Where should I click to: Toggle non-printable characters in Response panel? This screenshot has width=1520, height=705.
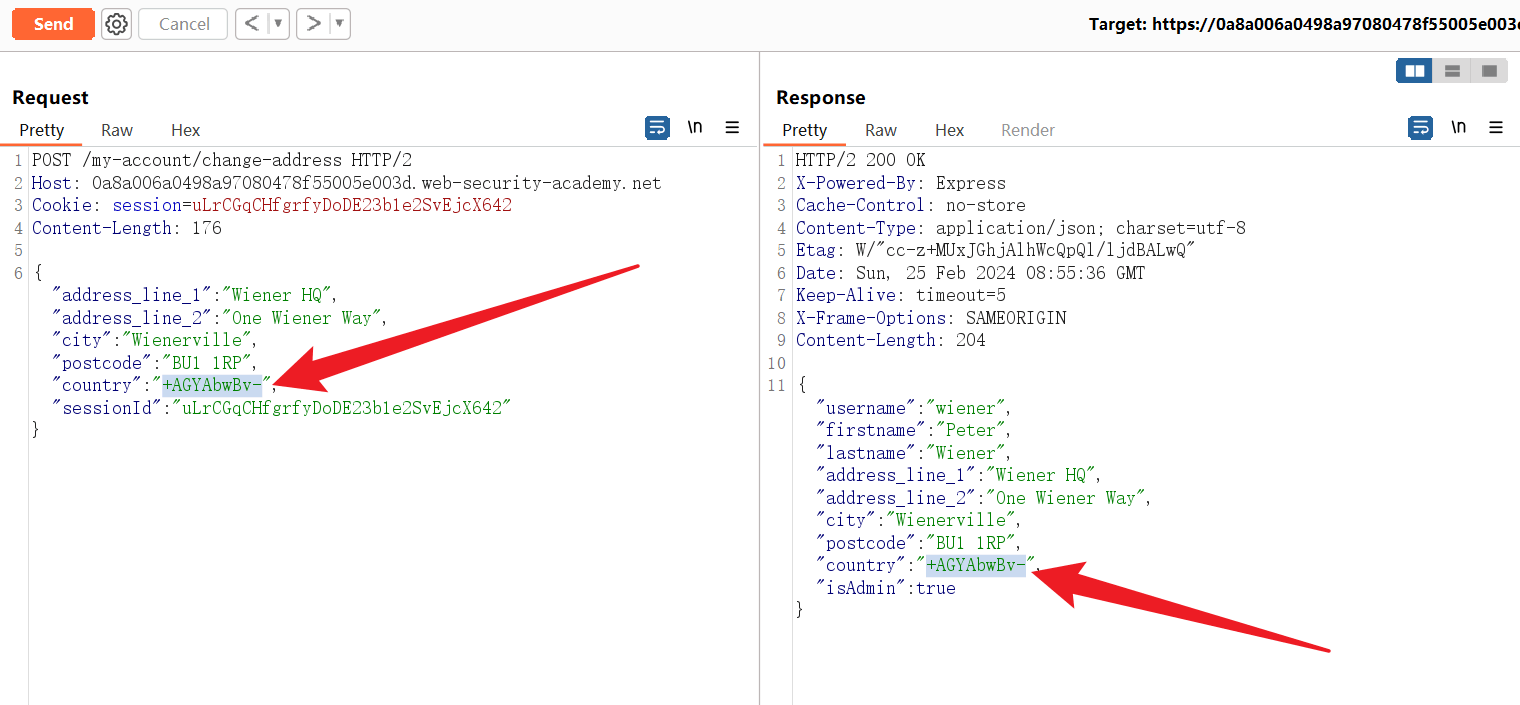pyautogui.click(x=1458, y=128)
